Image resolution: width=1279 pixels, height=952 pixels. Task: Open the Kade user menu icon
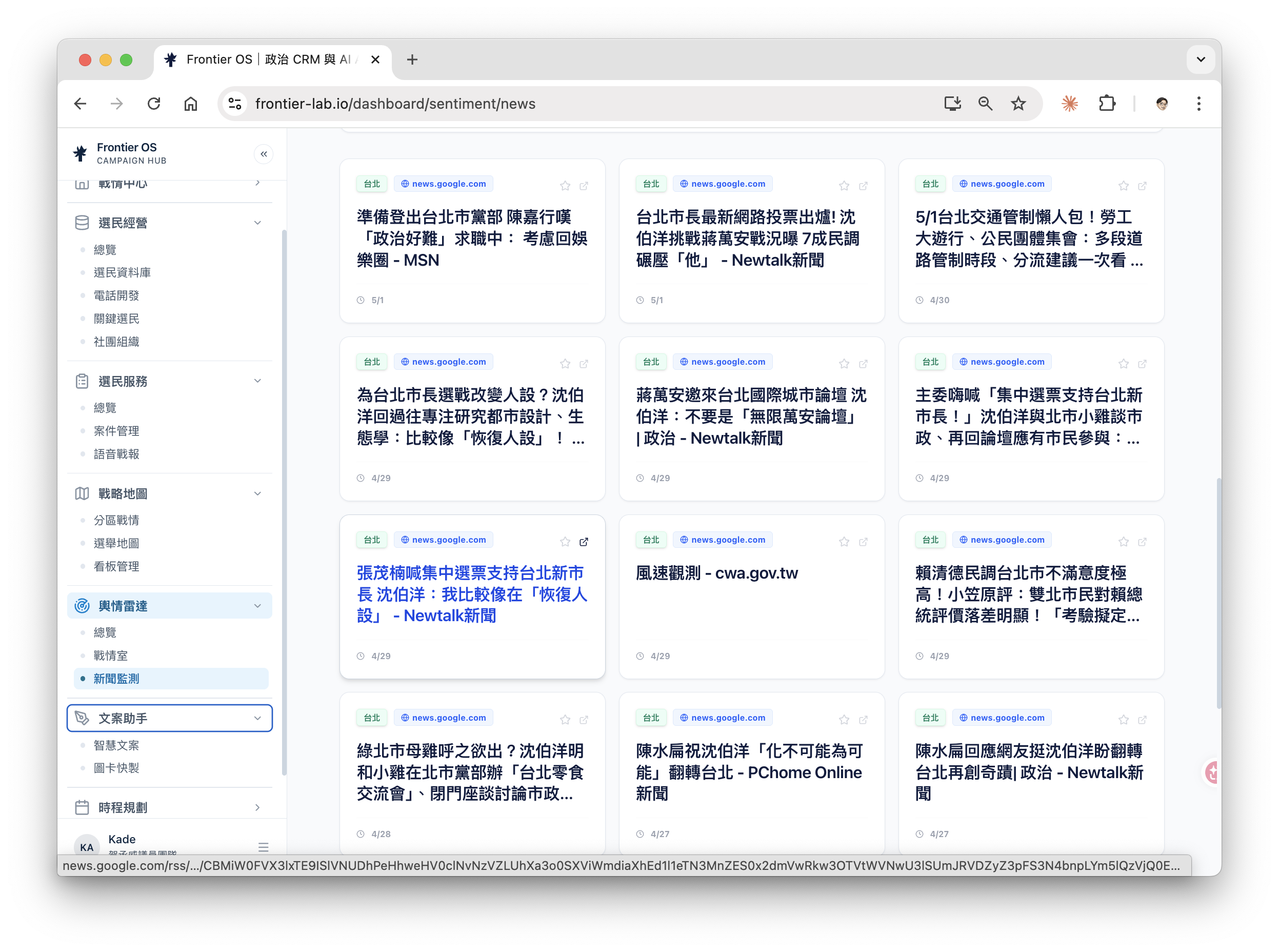point(263,847)
